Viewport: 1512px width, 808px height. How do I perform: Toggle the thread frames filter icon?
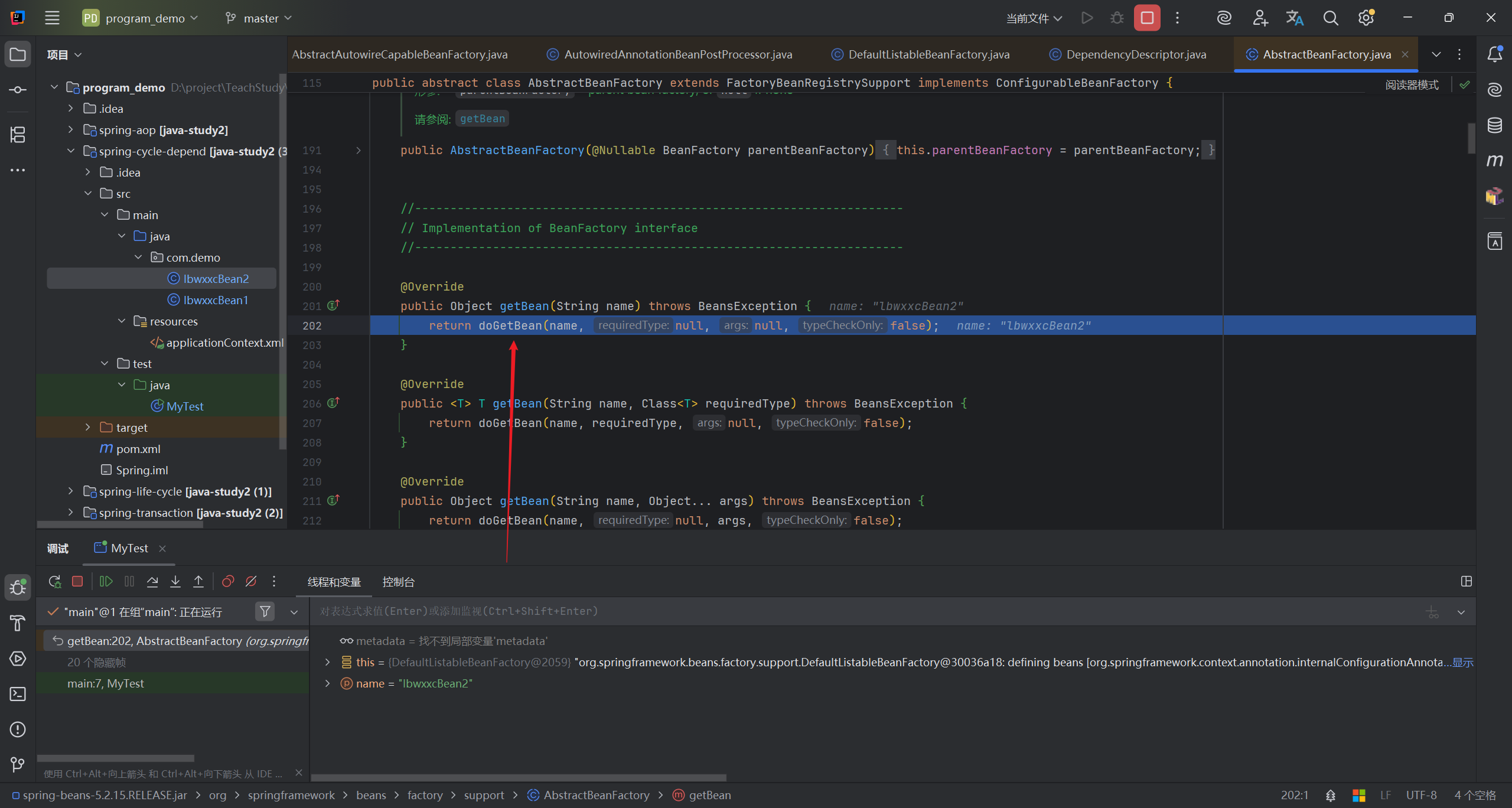265,611
